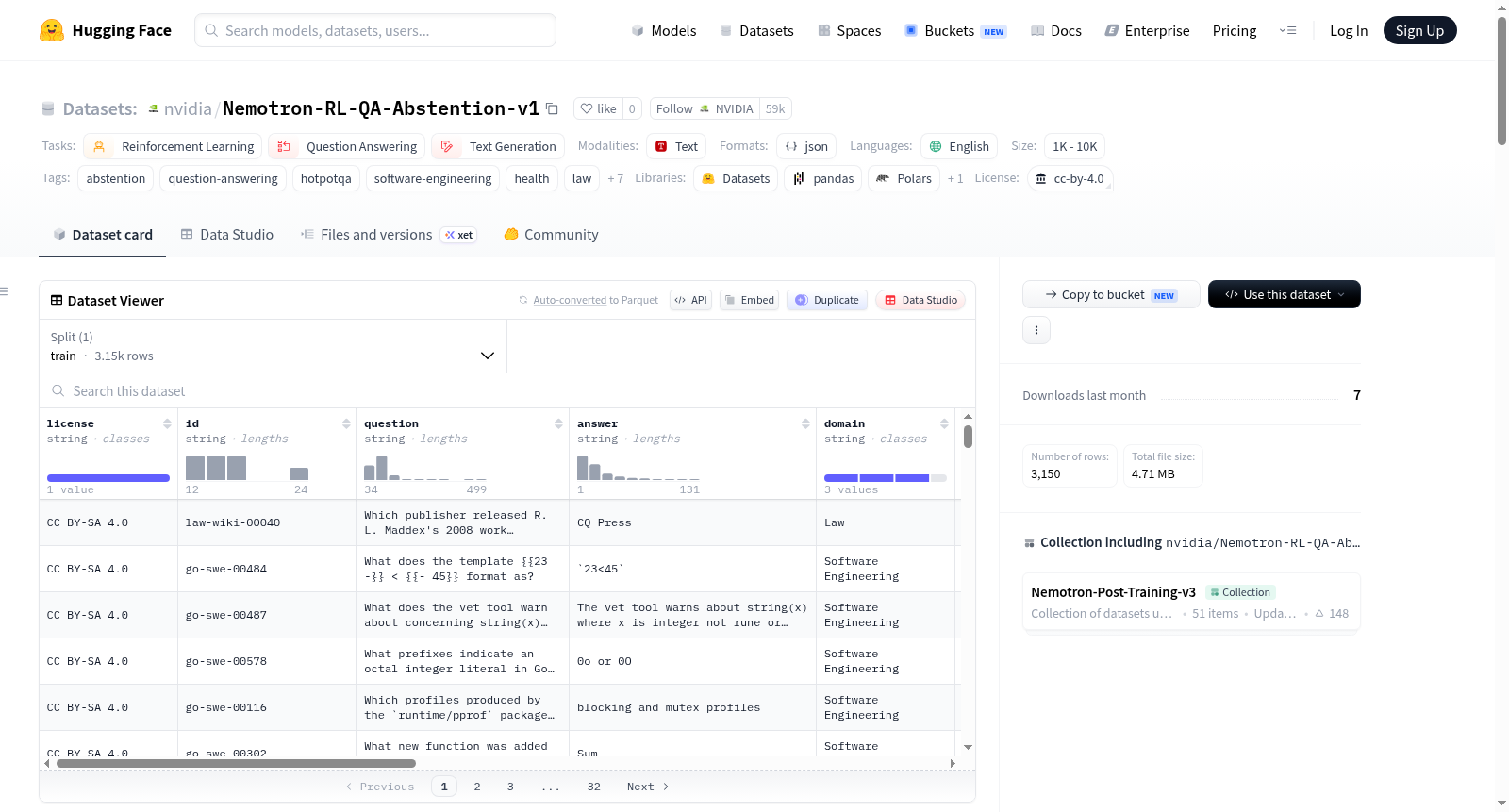Open the Docs menu item
The height and width of the screenshot is (812, 1509).
point(1056,31)
